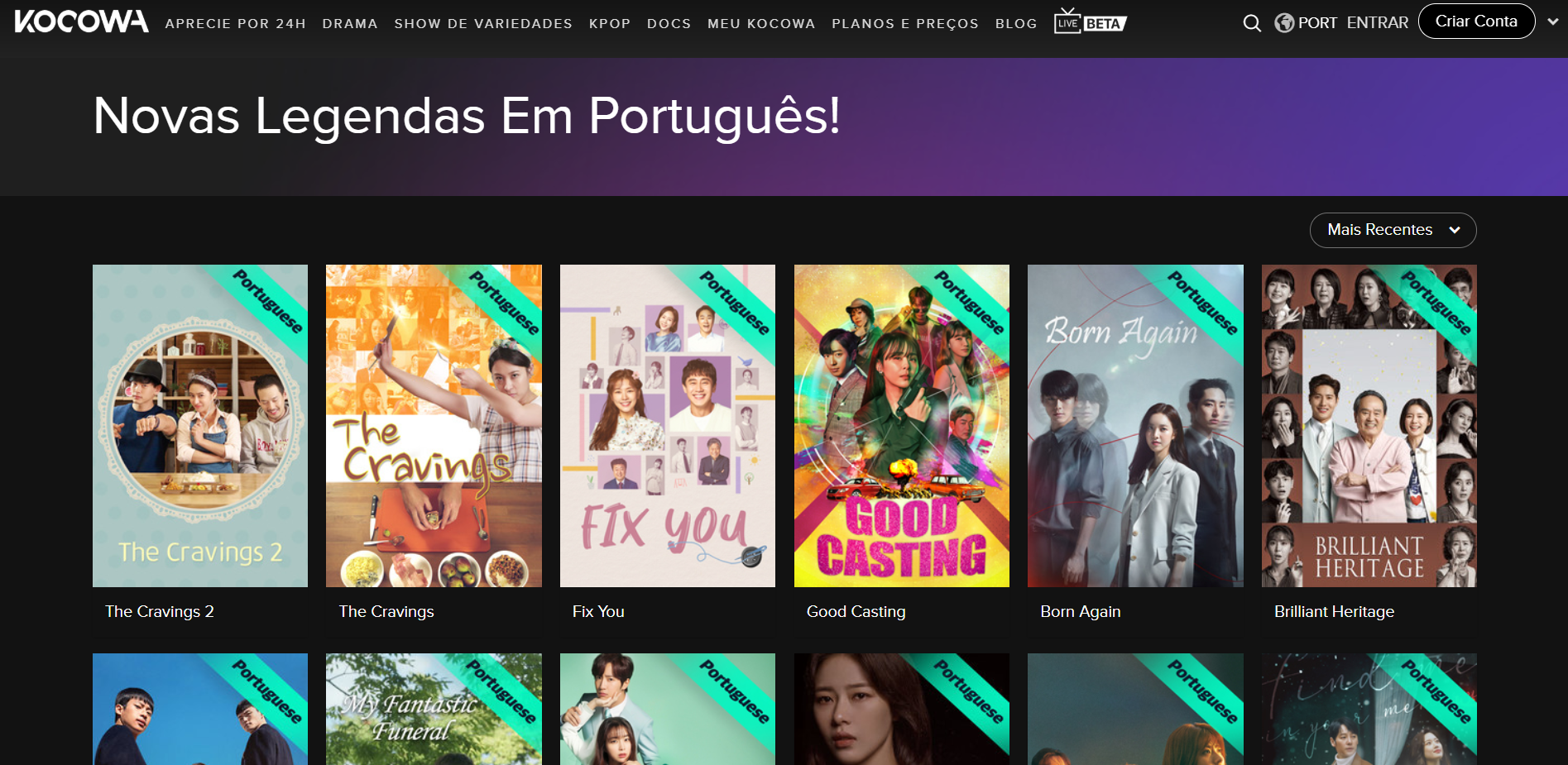Open the Drama menu

[x=350, y=24]
